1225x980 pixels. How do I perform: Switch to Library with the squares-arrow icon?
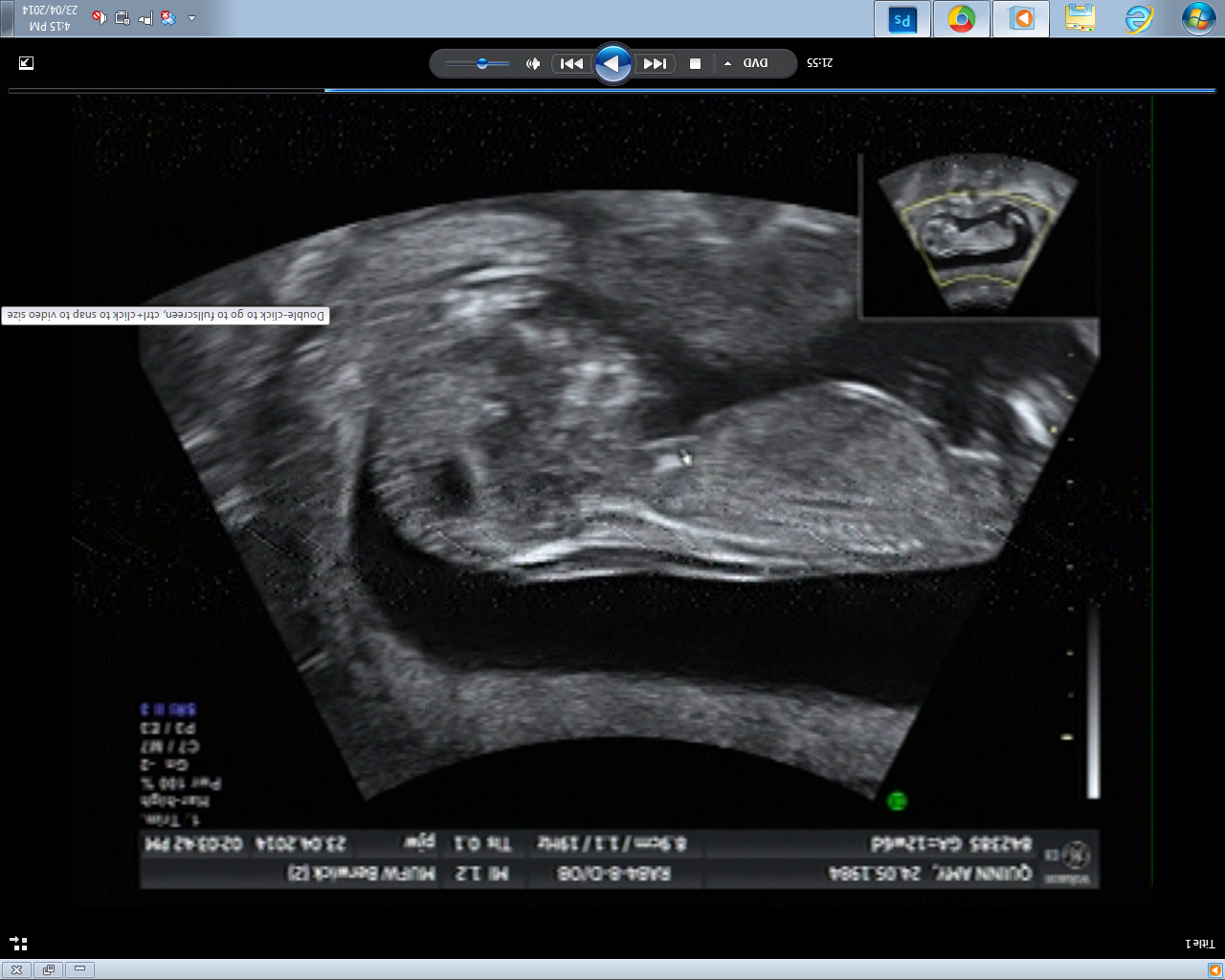click(x=18, y=943)
